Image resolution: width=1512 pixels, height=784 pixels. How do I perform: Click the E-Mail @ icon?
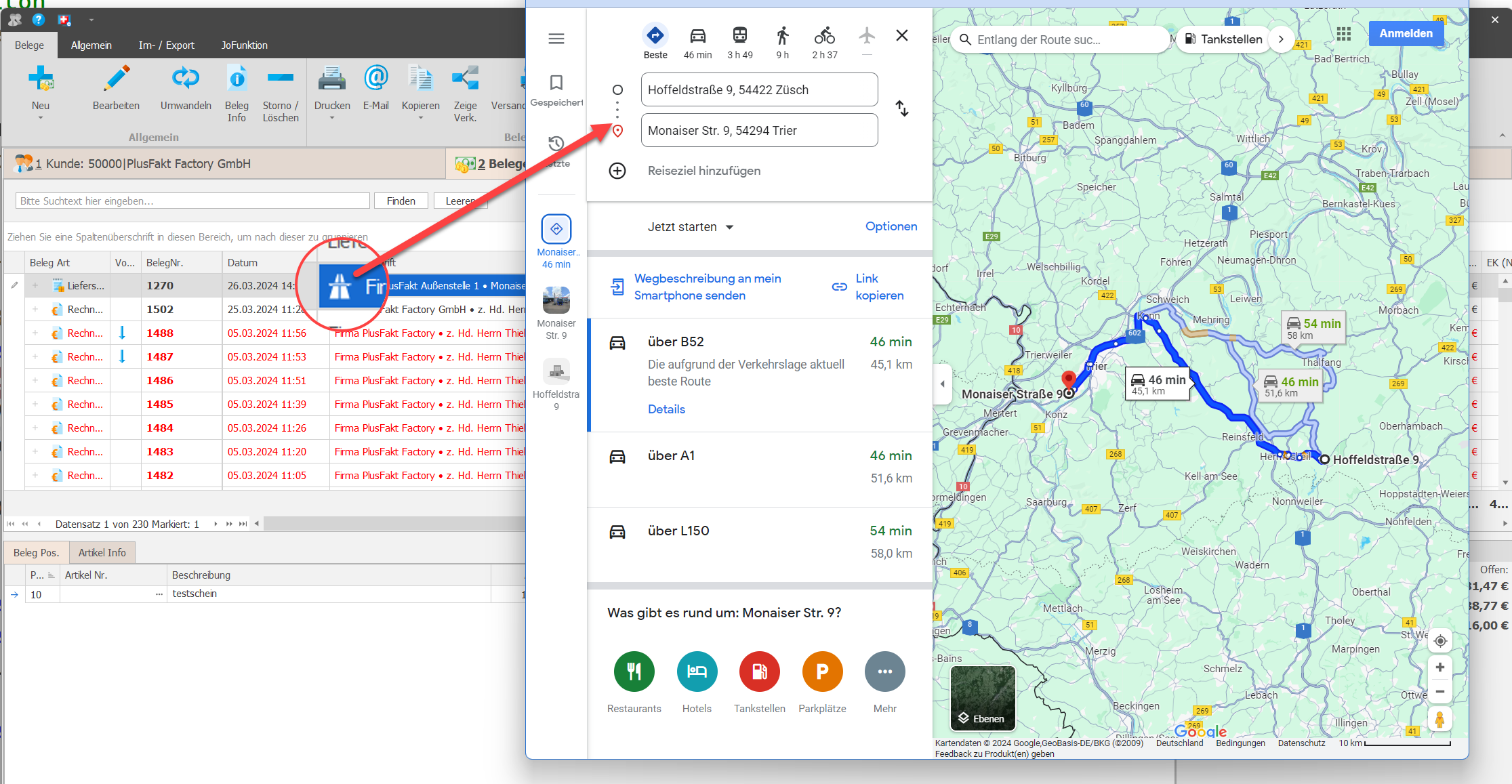[x=375, y=79]
